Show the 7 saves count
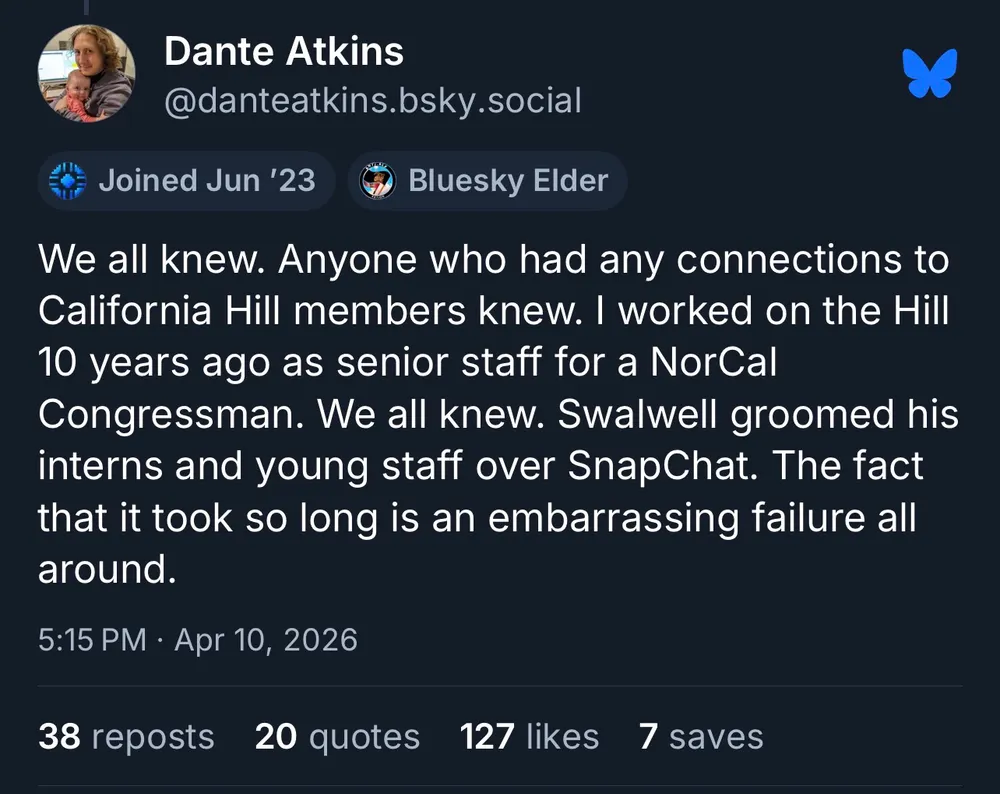Image resolution: width=1000 pixels, height=794 pixels. 701,737
